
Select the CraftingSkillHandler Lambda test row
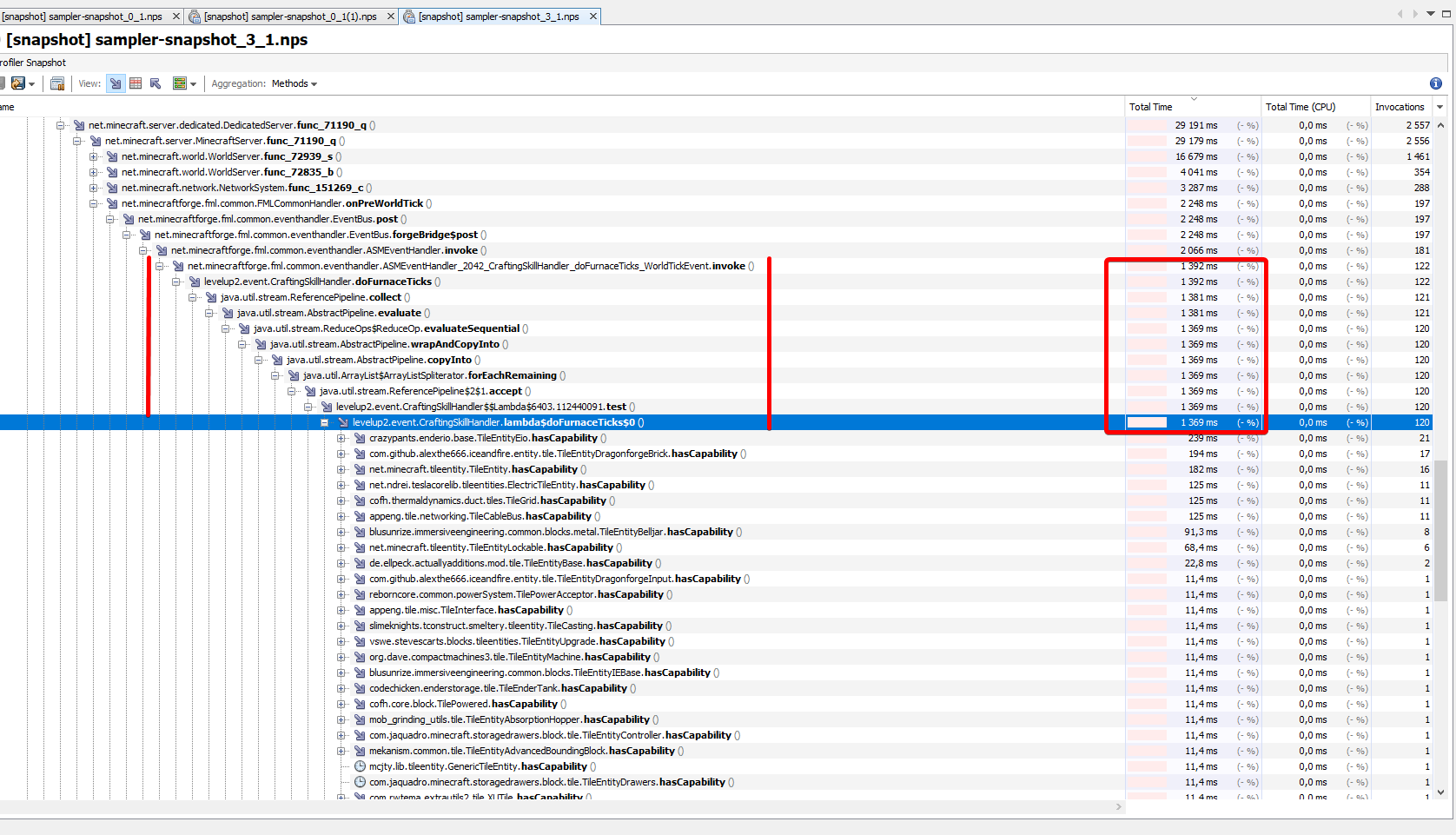(716, 407)
